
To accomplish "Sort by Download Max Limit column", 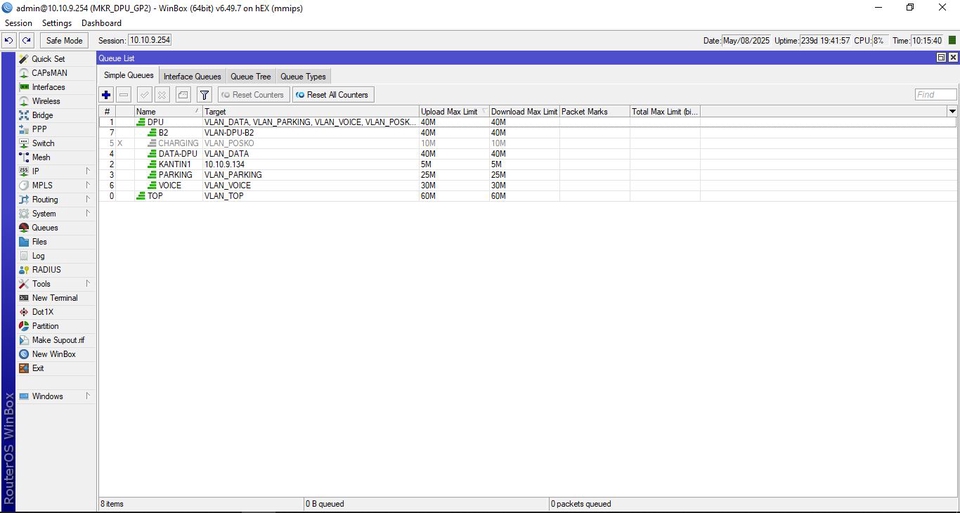I will click(524, 111).
